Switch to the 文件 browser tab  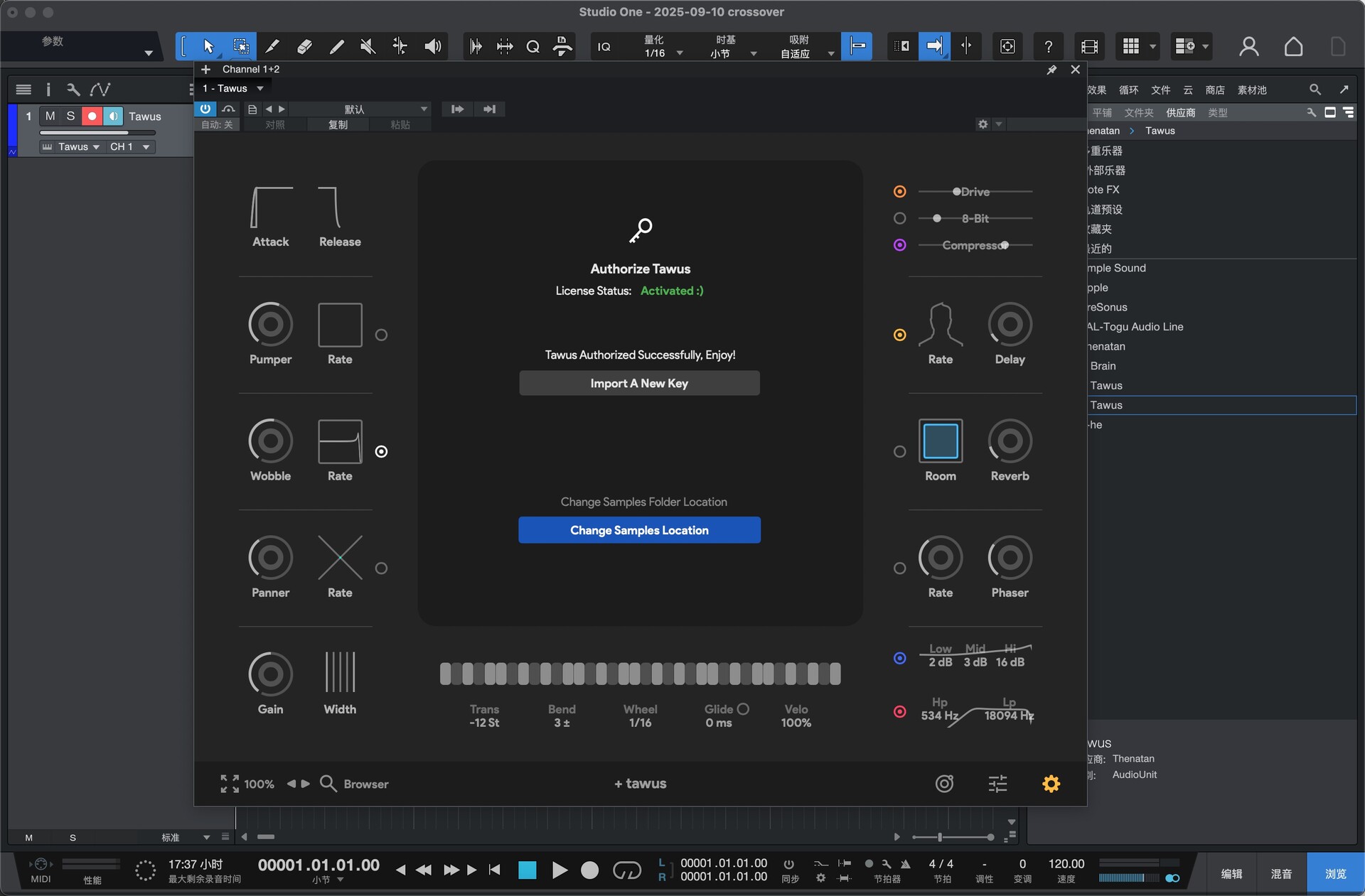click(x=1160, y=90)
